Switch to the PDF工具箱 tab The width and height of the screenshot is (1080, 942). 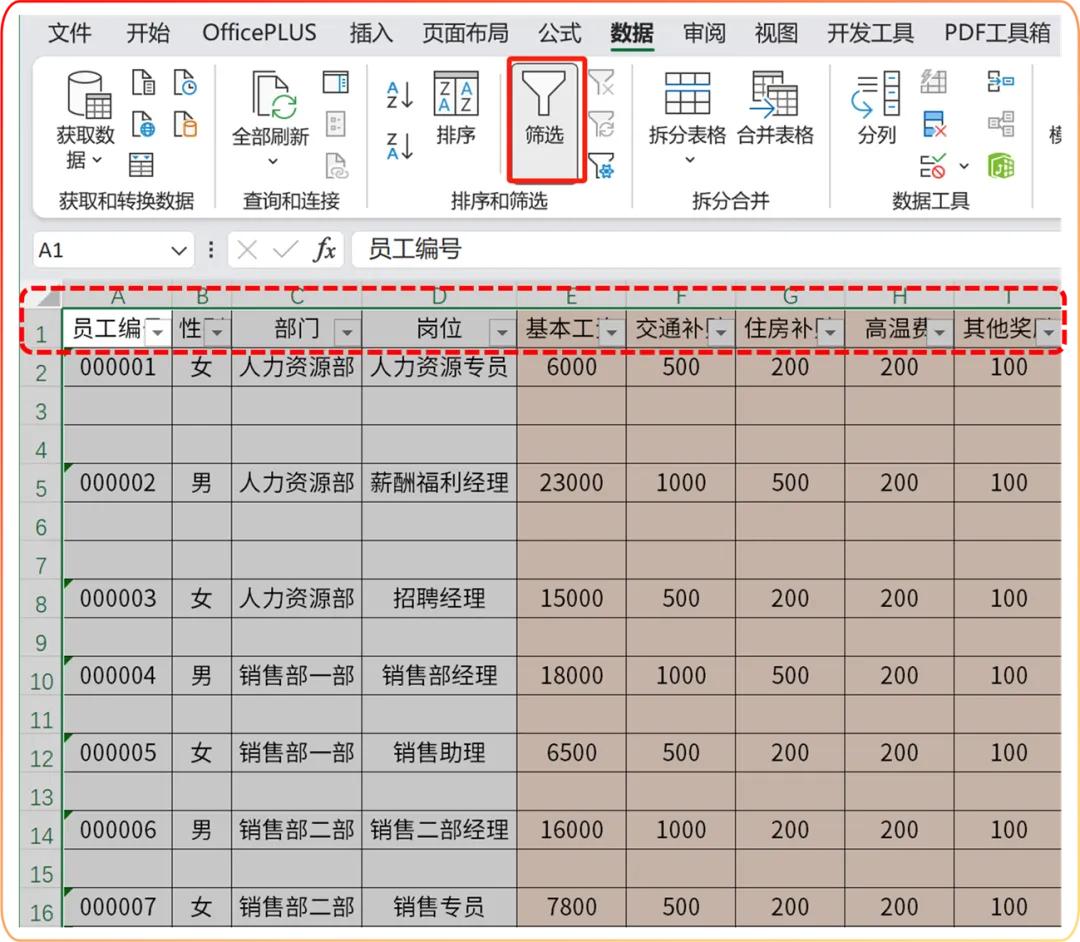coord(997,32)
